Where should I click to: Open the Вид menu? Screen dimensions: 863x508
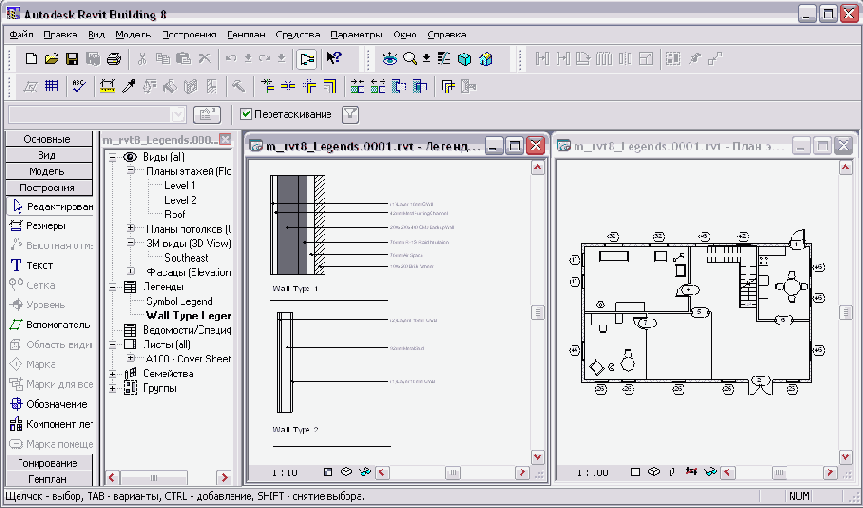pyautogui.click(x=96, y=34)
